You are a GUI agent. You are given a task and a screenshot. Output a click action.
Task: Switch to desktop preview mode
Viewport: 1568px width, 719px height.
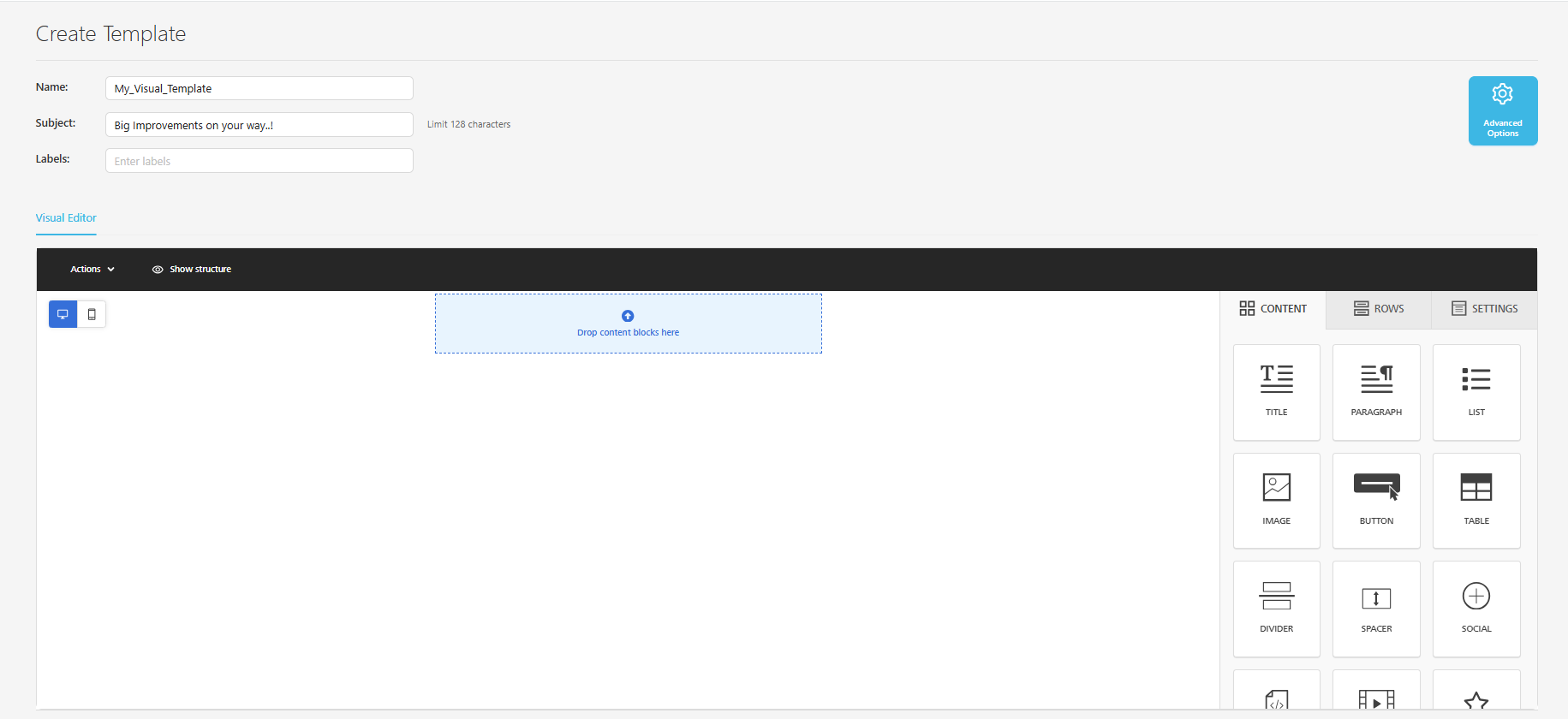click(x=63, y=314)
